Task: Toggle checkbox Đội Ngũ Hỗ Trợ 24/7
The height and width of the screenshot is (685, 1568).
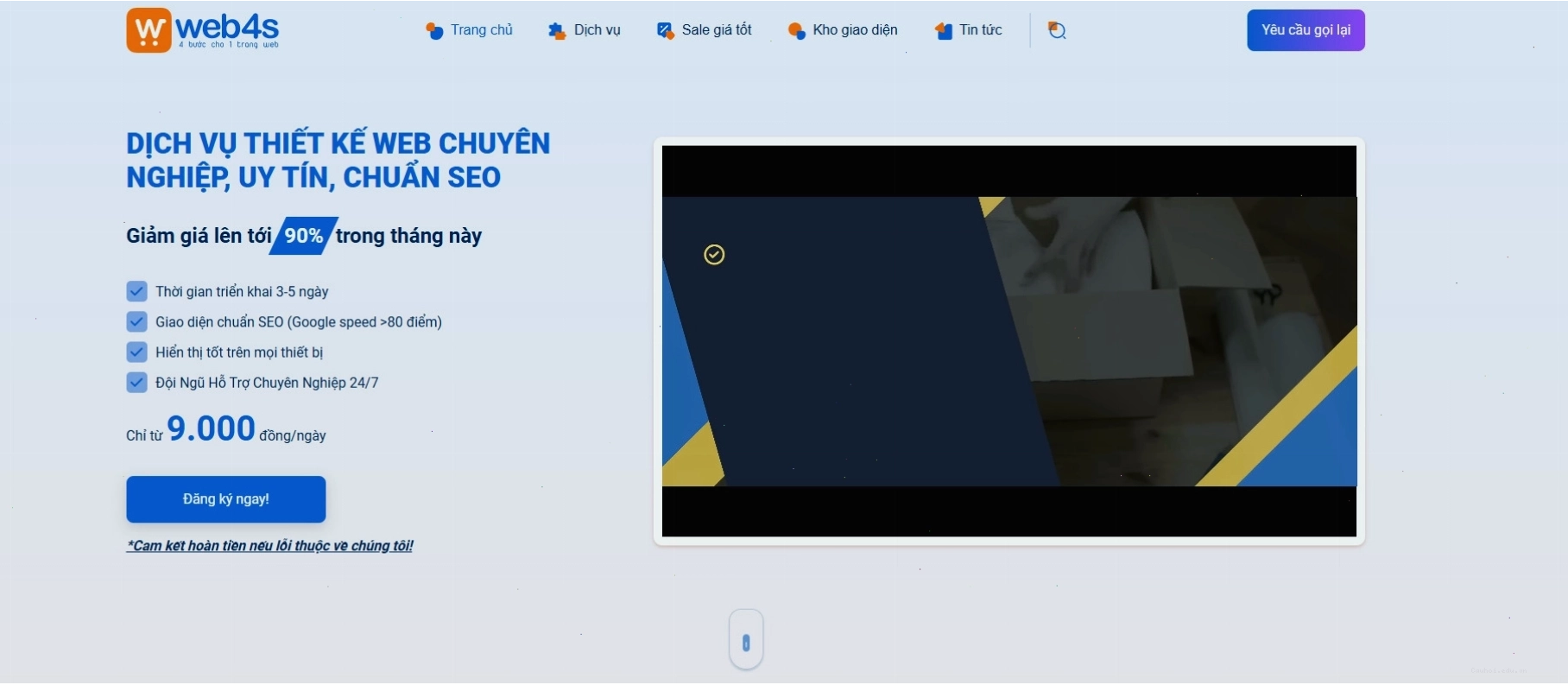Action: [x=136, y=382]
